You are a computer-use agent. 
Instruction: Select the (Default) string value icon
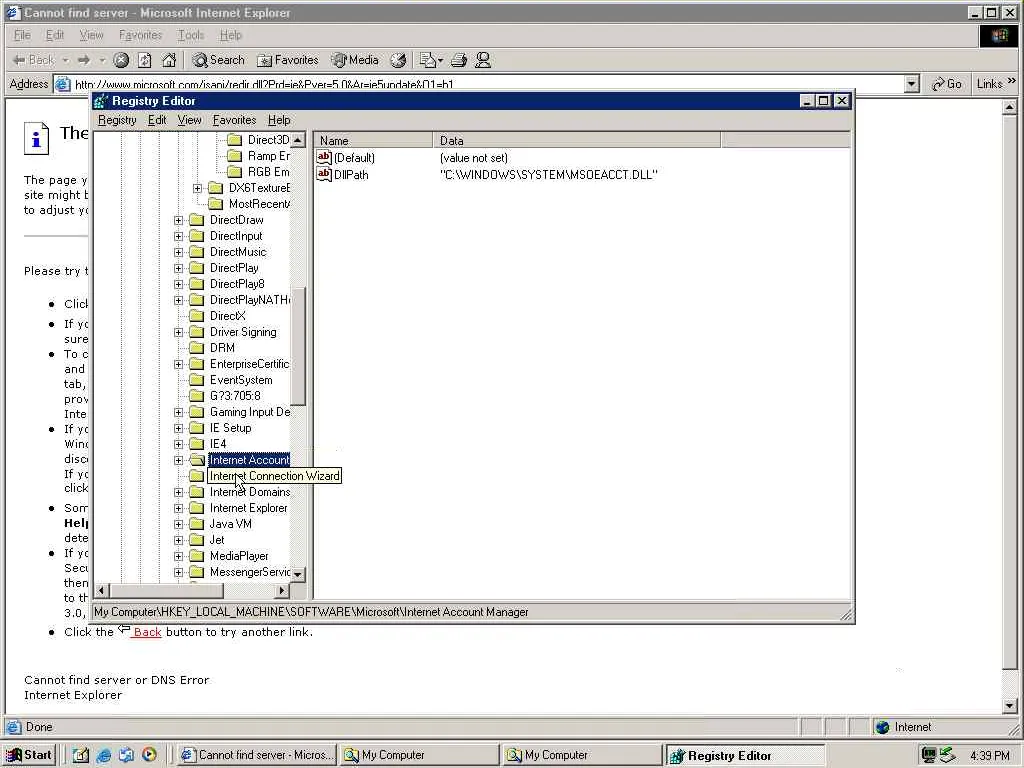pos(324,157)
